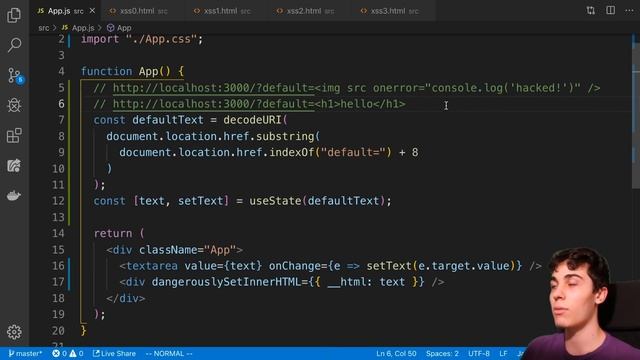640x360 pixels.
Task: Close the App.js tab
Action: tap(92, 11)
